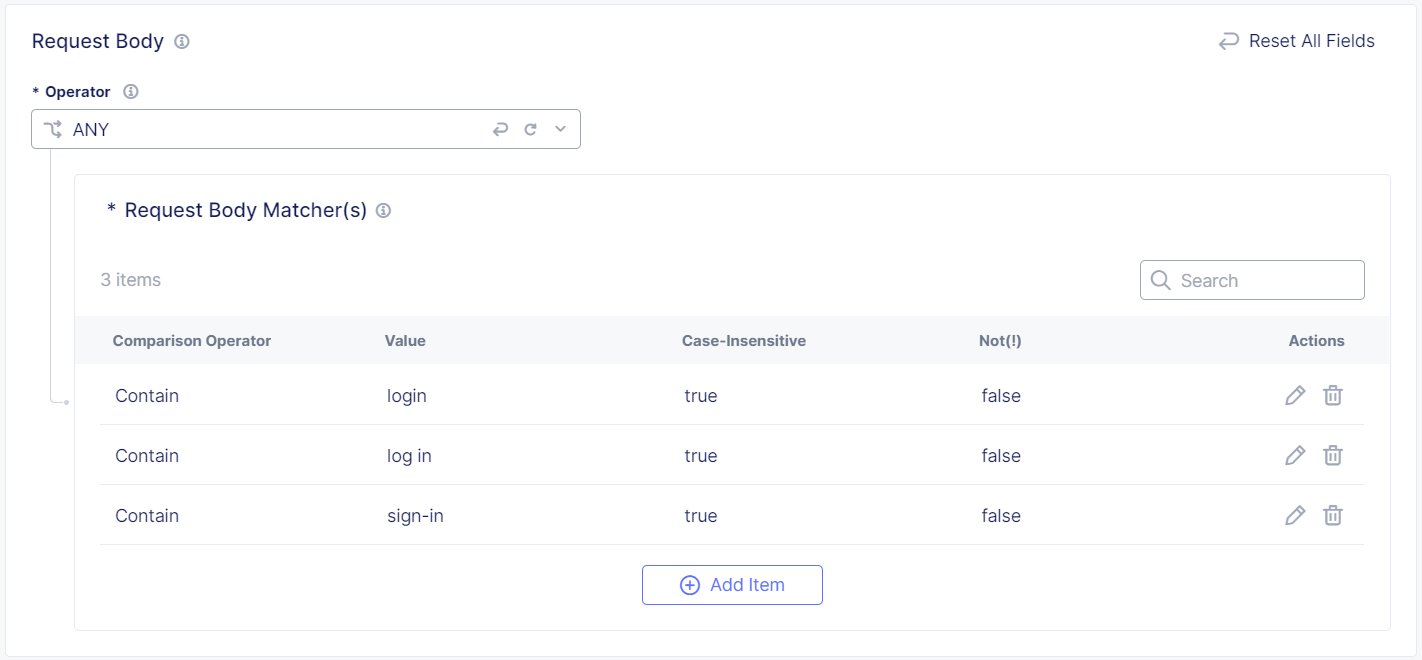This screenshot has width=1422, height=660.
Task: Edit the "log in" matcher row
Action: coord(1295,455)
